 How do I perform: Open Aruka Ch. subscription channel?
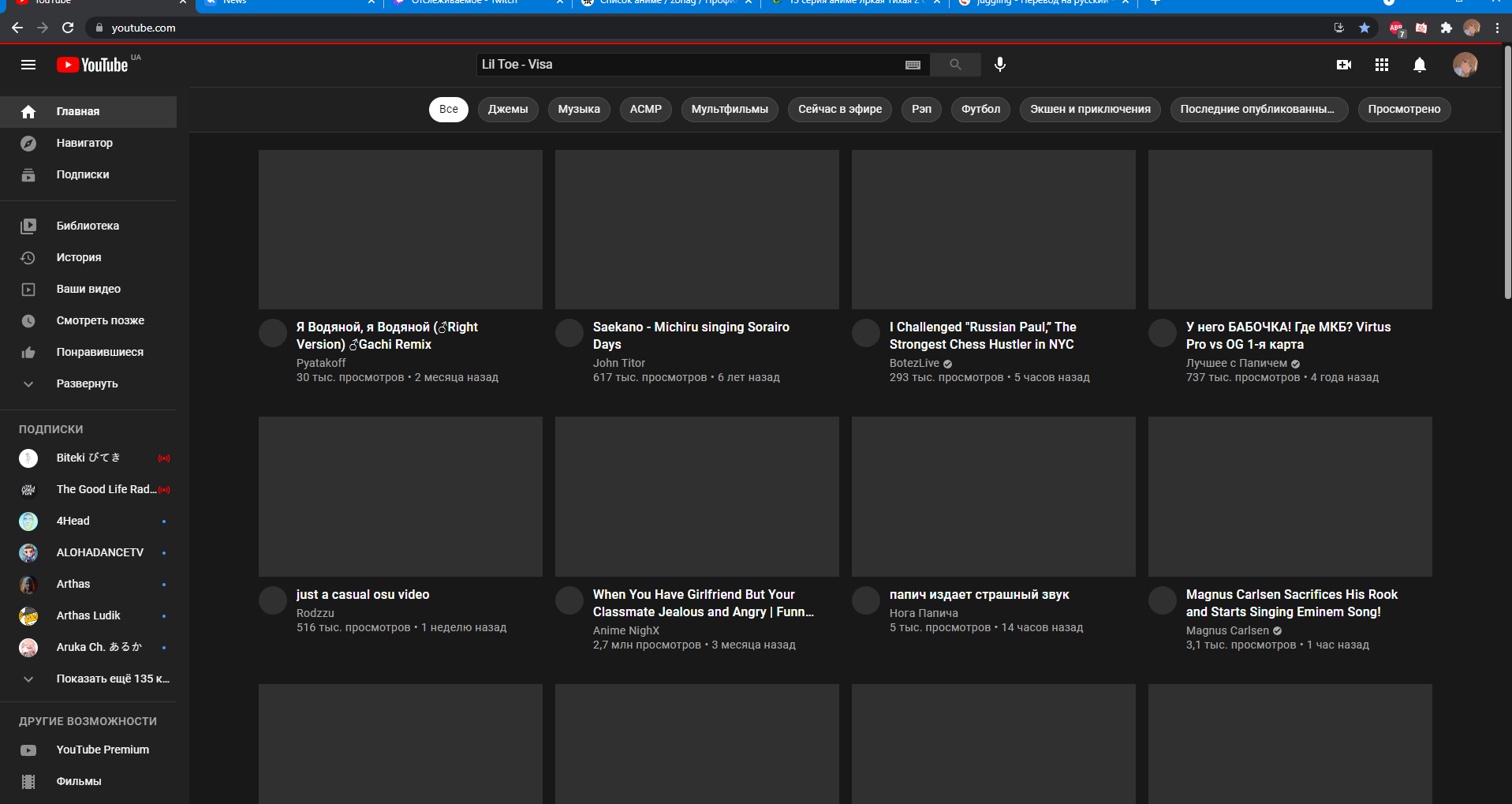88,647
